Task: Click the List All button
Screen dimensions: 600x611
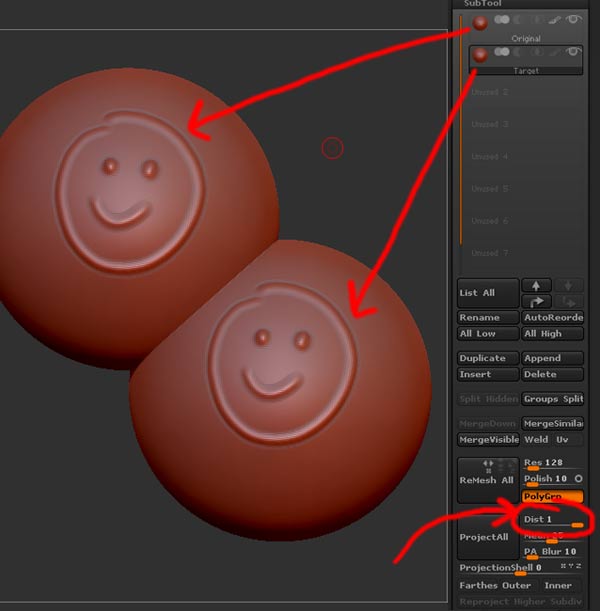Action: click(488, 293)
